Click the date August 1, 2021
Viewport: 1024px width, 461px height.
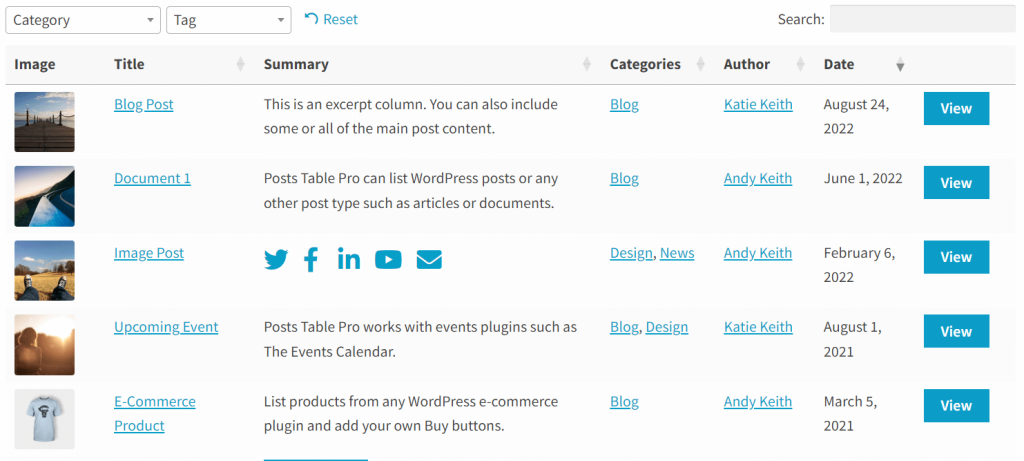[852, 339]
